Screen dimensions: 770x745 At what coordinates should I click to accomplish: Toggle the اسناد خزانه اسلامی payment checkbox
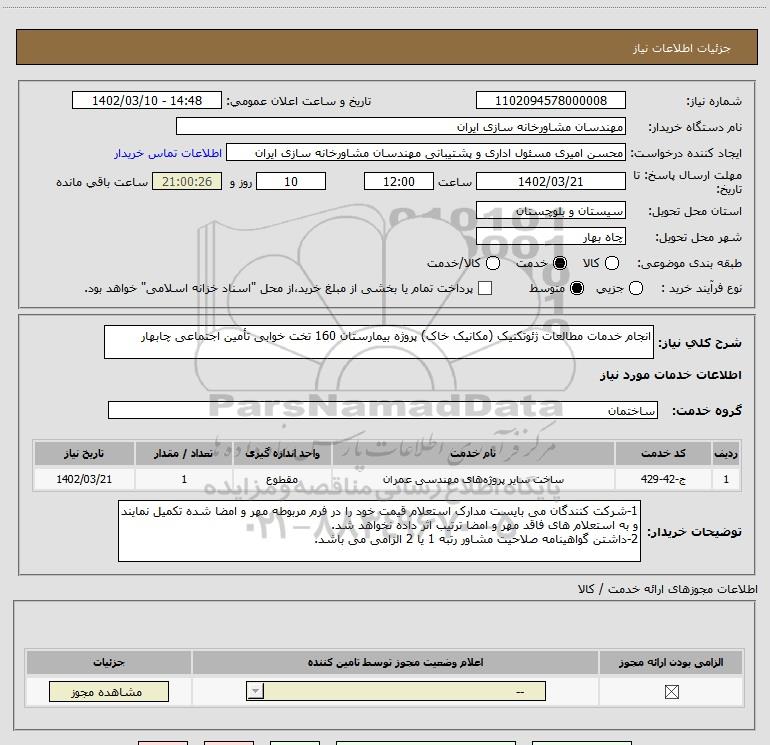point(485,288)
